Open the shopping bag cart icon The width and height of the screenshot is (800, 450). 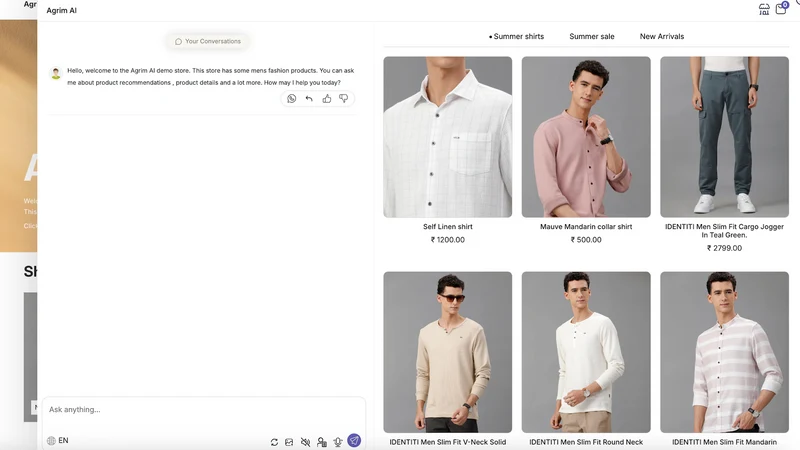[781, 9]
